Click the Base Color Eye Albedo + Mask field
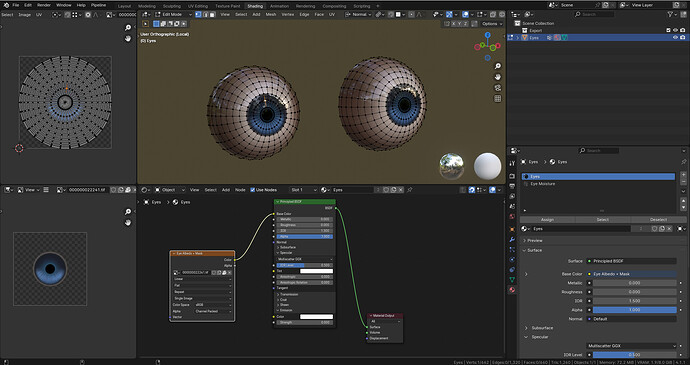Image resolution: width=690 pixels, height=365 pixels. (631, 274)
